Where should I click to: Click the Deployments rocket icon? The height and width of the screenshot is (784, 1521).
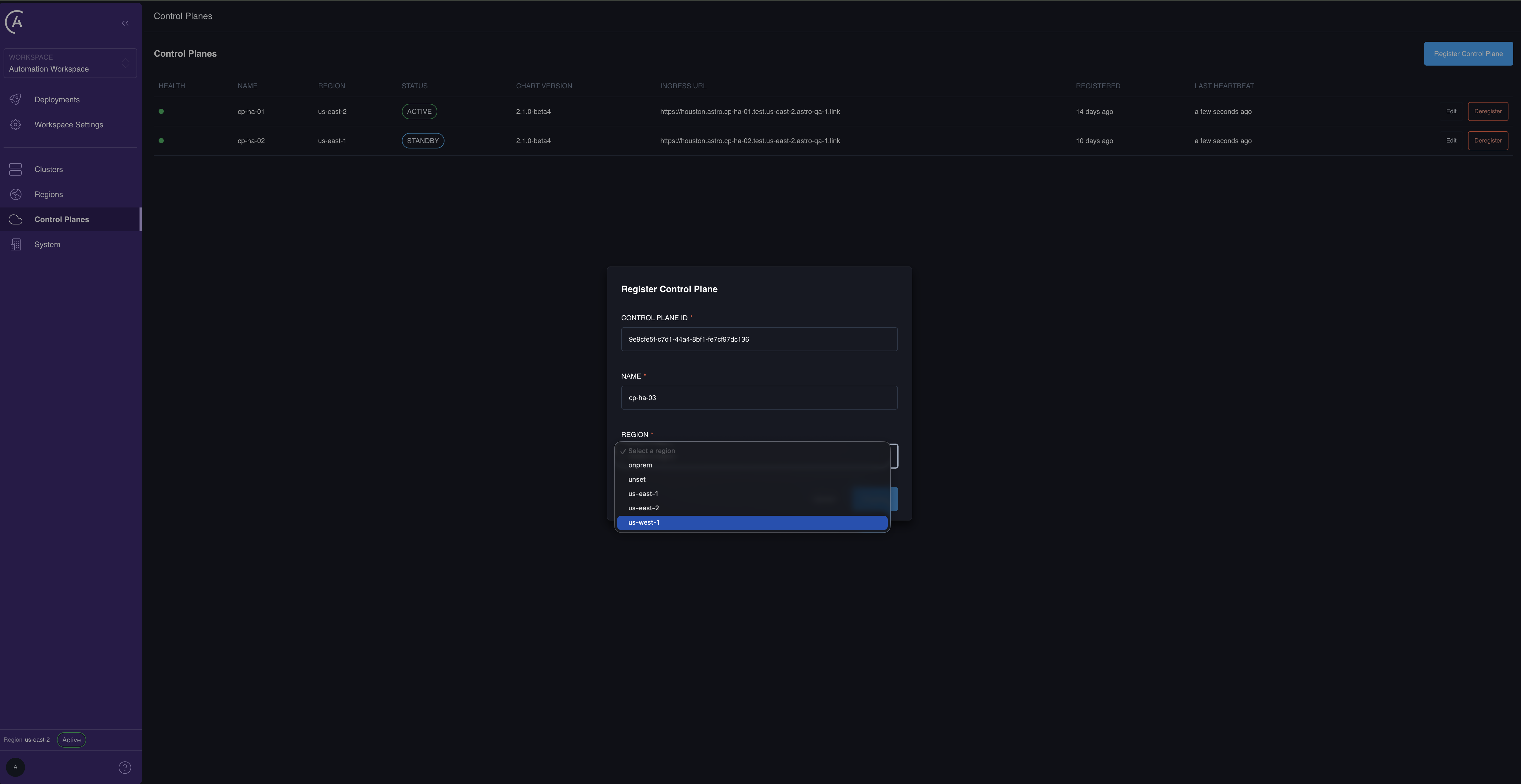pyautogui.click(x=16, y=99)
